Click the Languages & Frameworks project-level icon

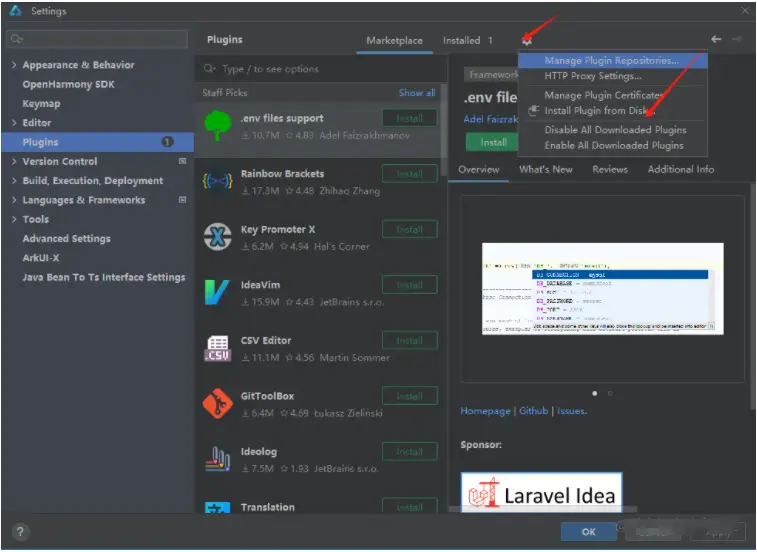pyautogui.click(x=182, y=199)
